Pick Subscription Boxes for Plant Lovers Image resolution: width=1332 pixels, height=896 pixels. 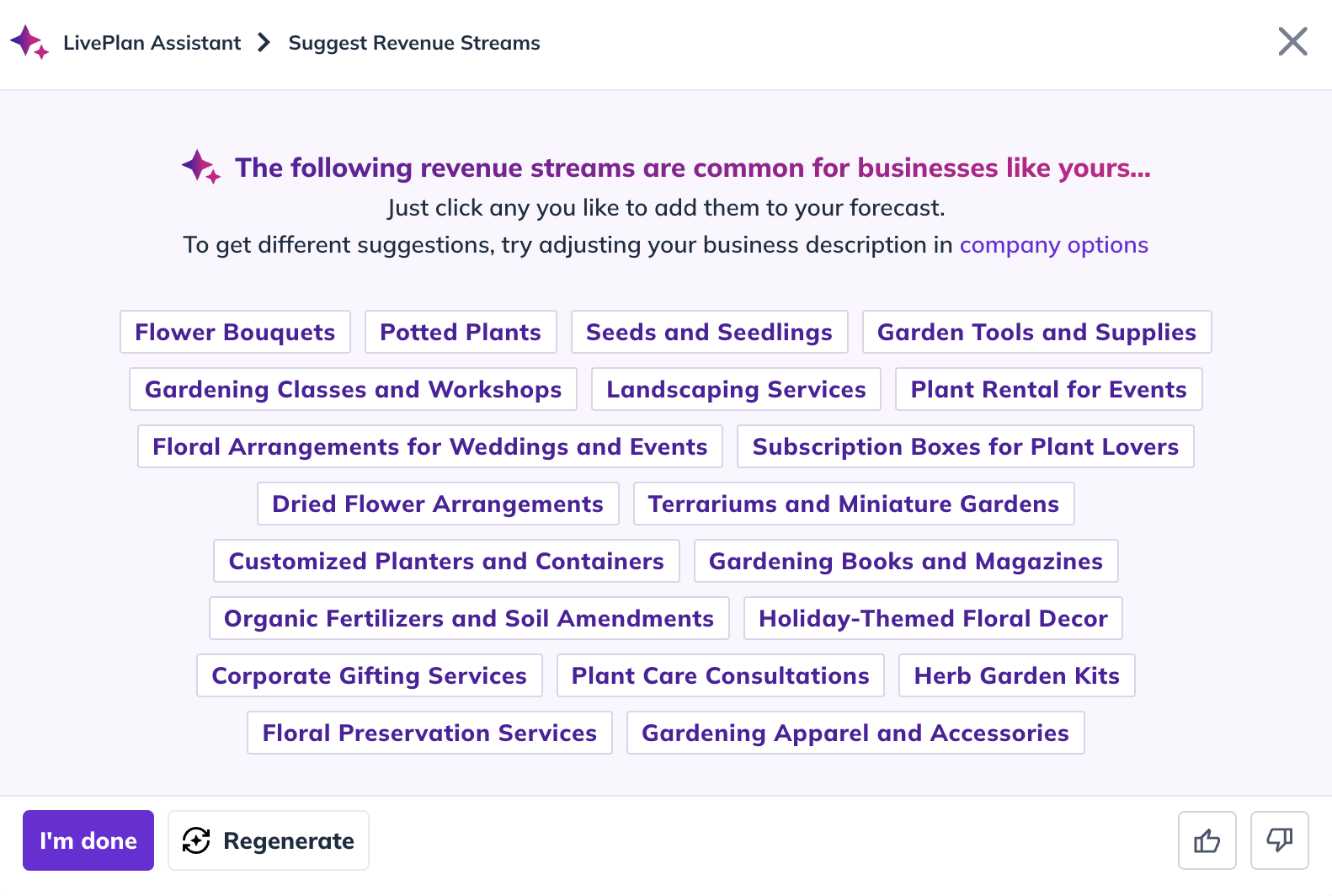tap(965, 446)
